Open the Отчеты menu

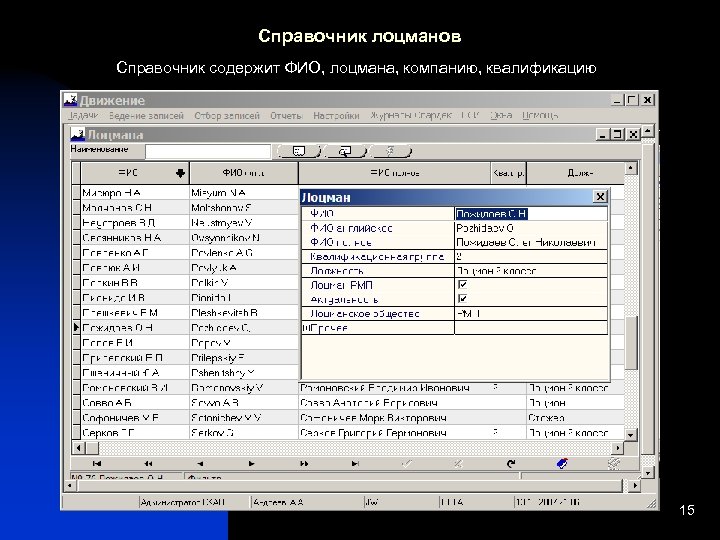click(x=286, y=116)
